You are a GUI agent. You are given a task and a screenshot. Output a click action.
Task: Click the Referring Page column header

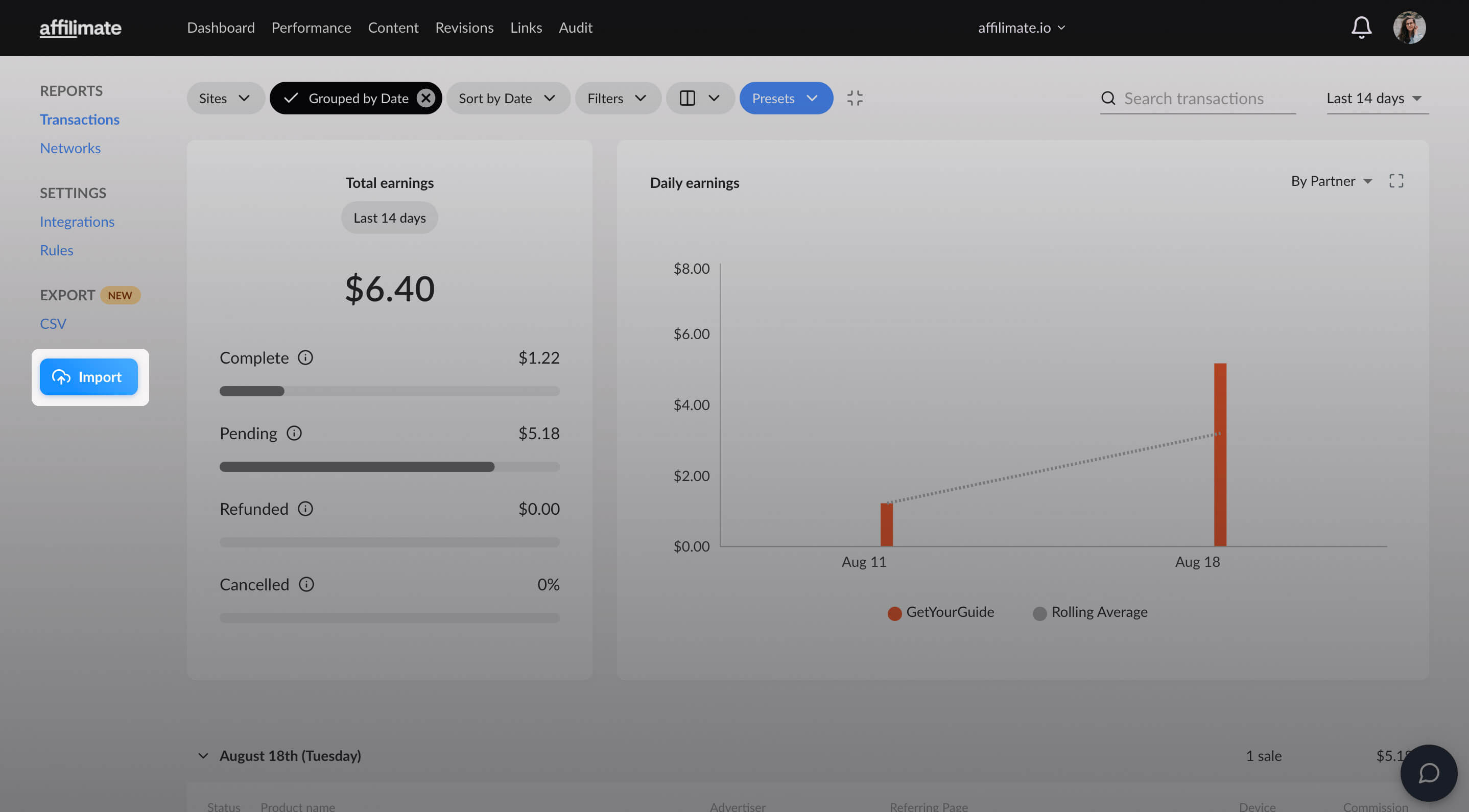pyautogui.click(x=929, y=806)
